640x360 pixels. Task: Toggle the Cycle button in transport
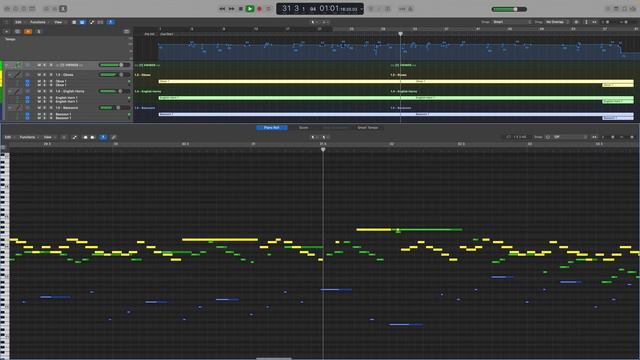pyautogui.click(x=269, y=9)
